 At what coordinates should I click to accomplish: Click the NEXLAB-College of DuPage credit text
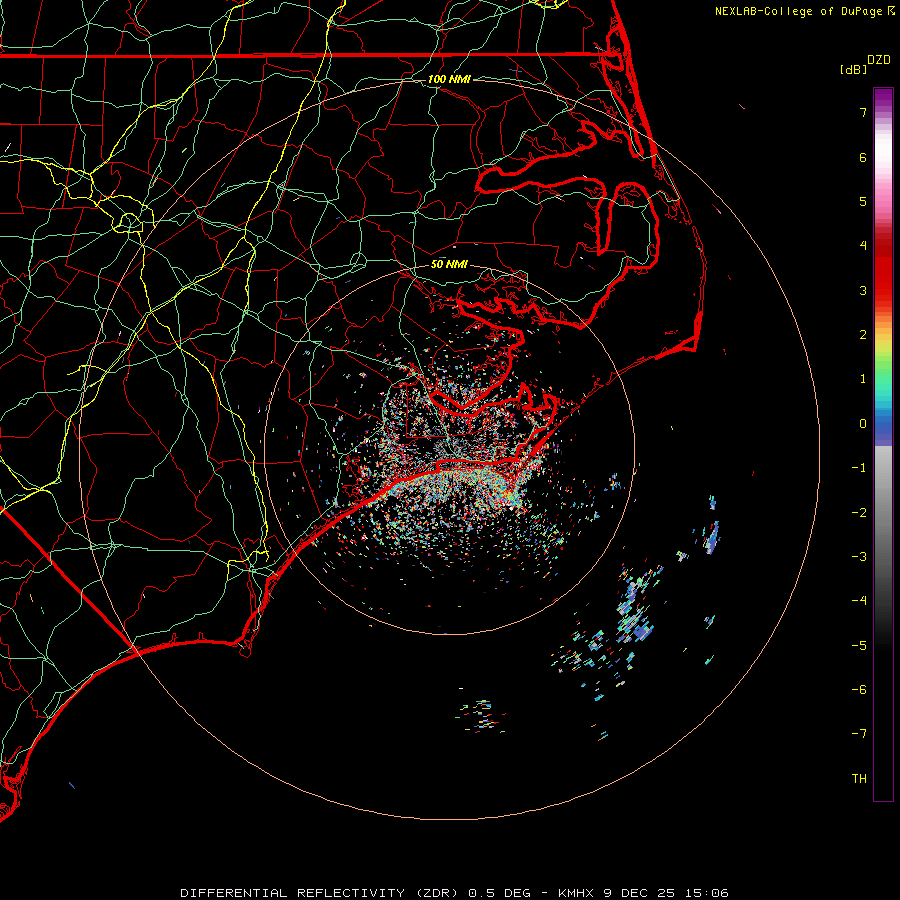tap(798, 11)
